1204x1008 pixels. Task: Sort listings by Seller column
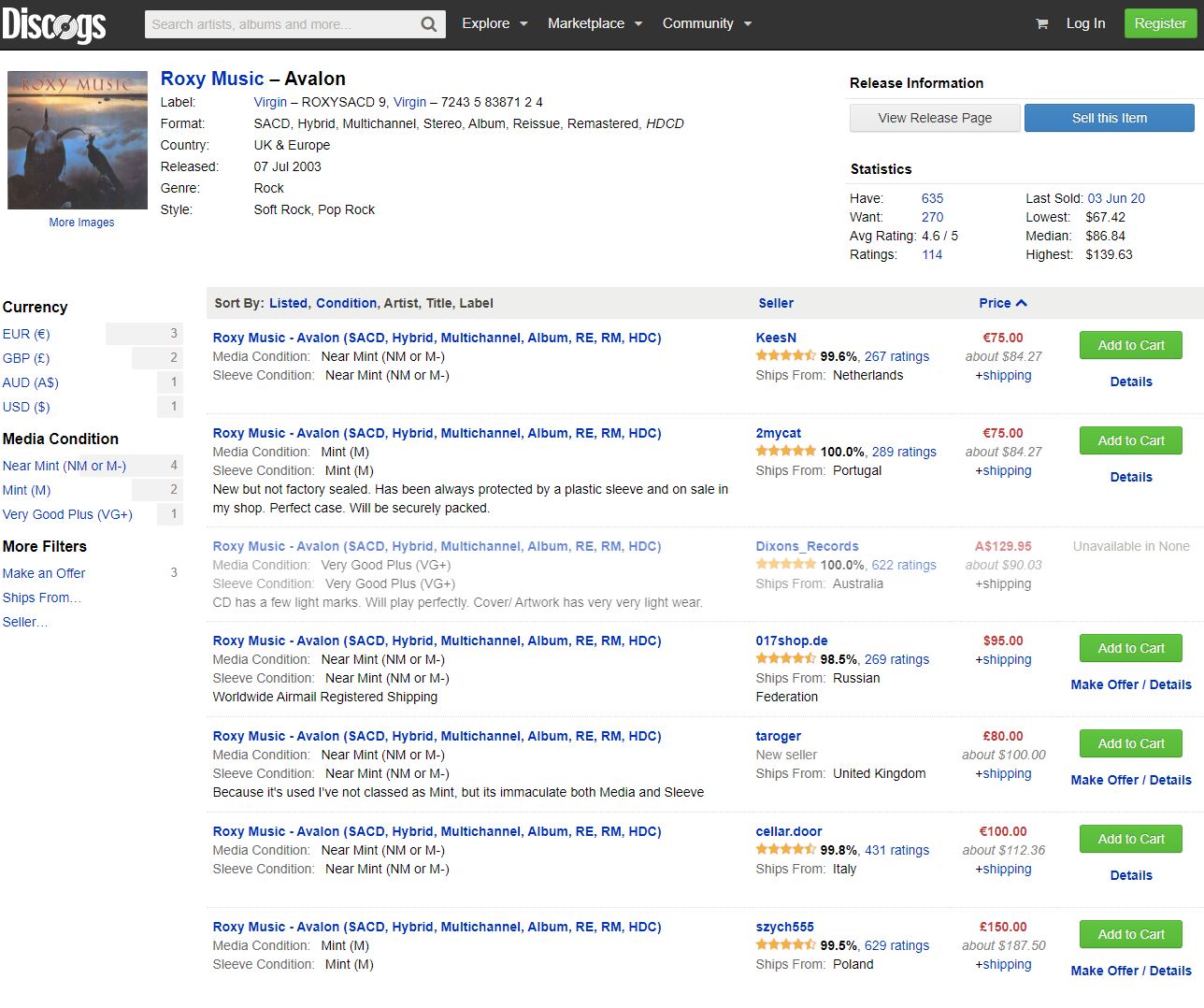click(x=776, y=303)
